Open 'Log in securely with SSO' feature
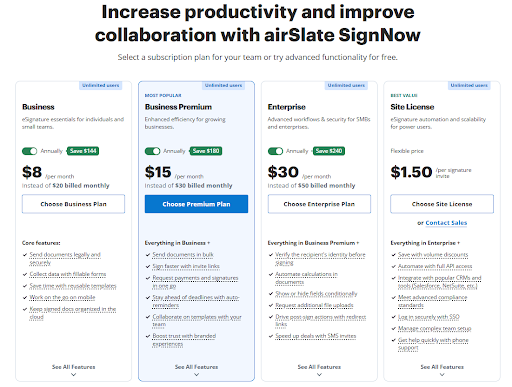Image resolution: width=512 pixels, height=387 pixels. 429,317
